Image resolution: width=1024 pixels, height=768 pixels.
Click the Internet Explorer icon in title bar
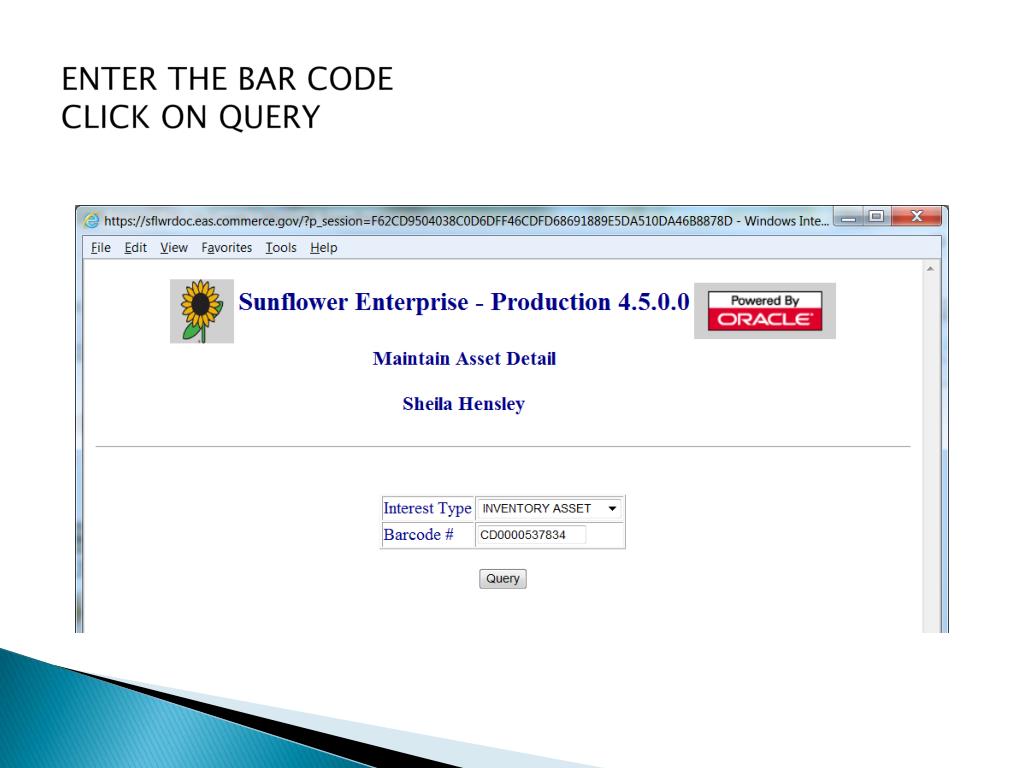tap(91, 221)
